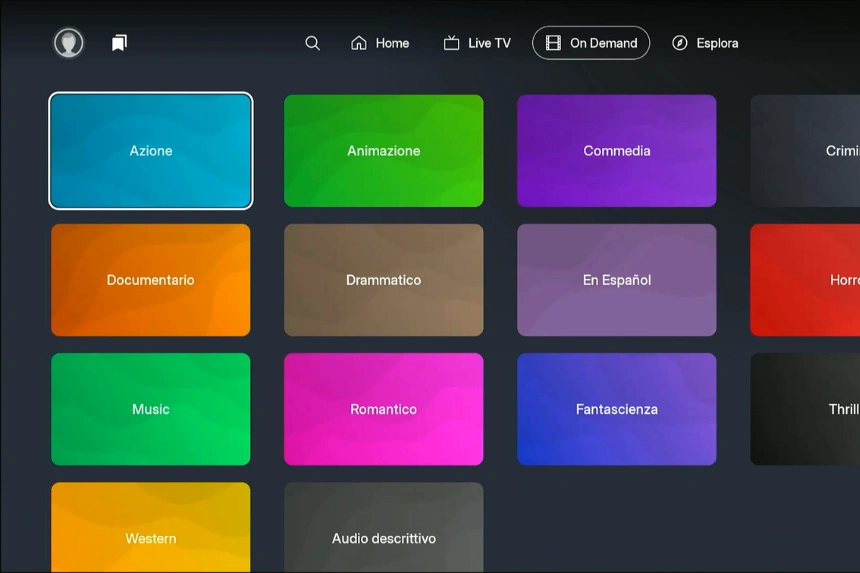Open the Music category tile
The width and height of the screenshot is (860, 573).
click(151, 409)
